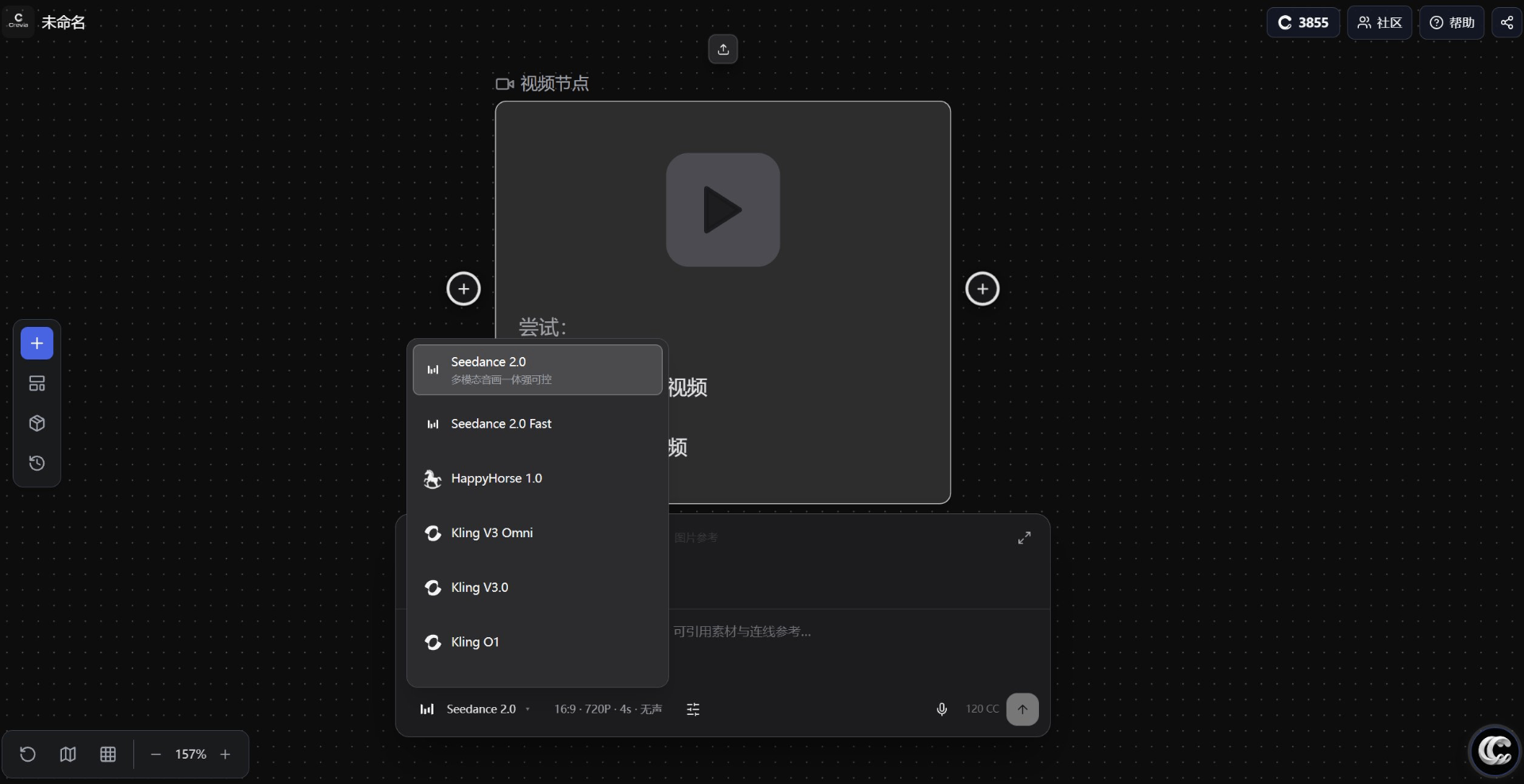This screenshot has width=1524, height=784.
Task: Click the blue add node button in sidebar
Action: pos(37,344)
